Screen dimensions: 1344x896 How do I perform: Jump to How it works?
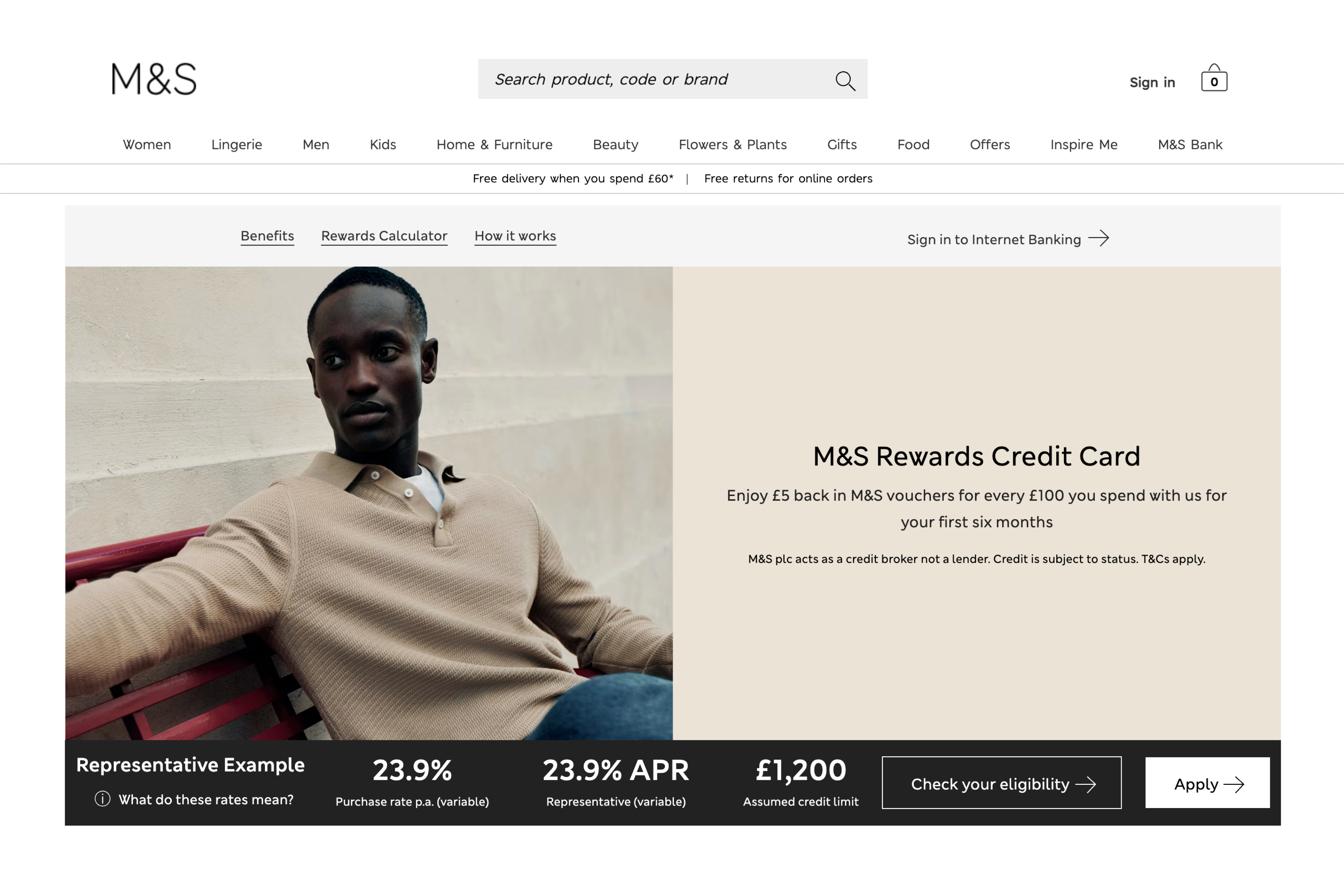pyautogui.click(x=515, y=236)
